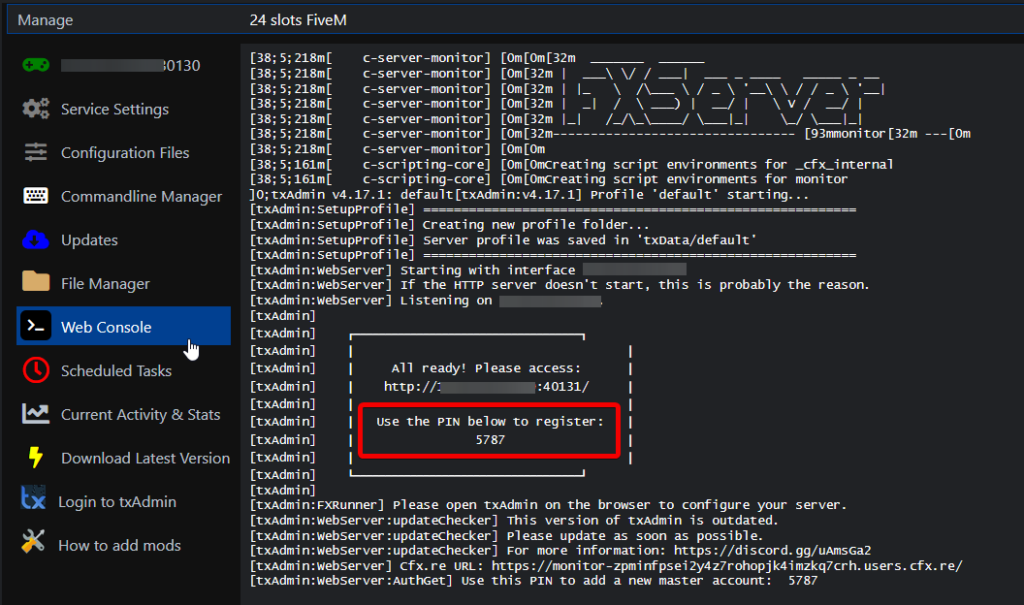Image resolution: width=1024 pixels, height=605 pixels.
Task: Click the Download Latest Version lightning icon
Action: tap(36, 457)
